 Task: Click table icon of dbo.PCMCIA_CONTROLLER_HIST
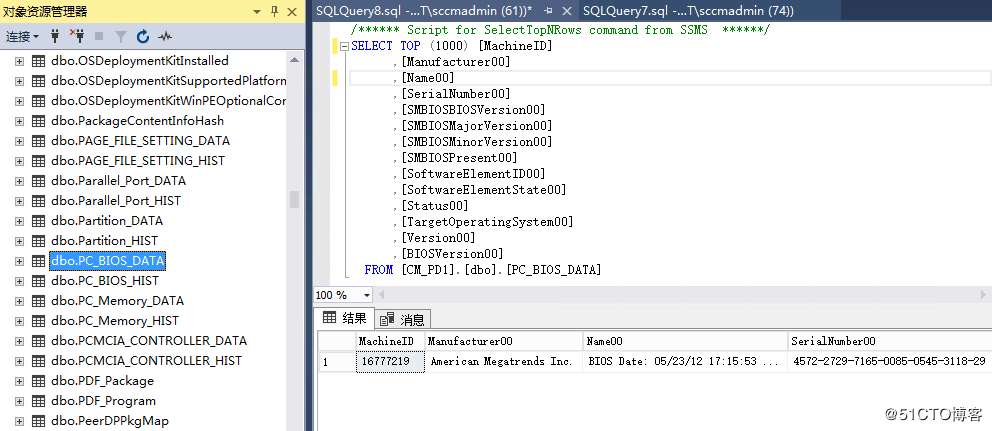click(39, 361)
